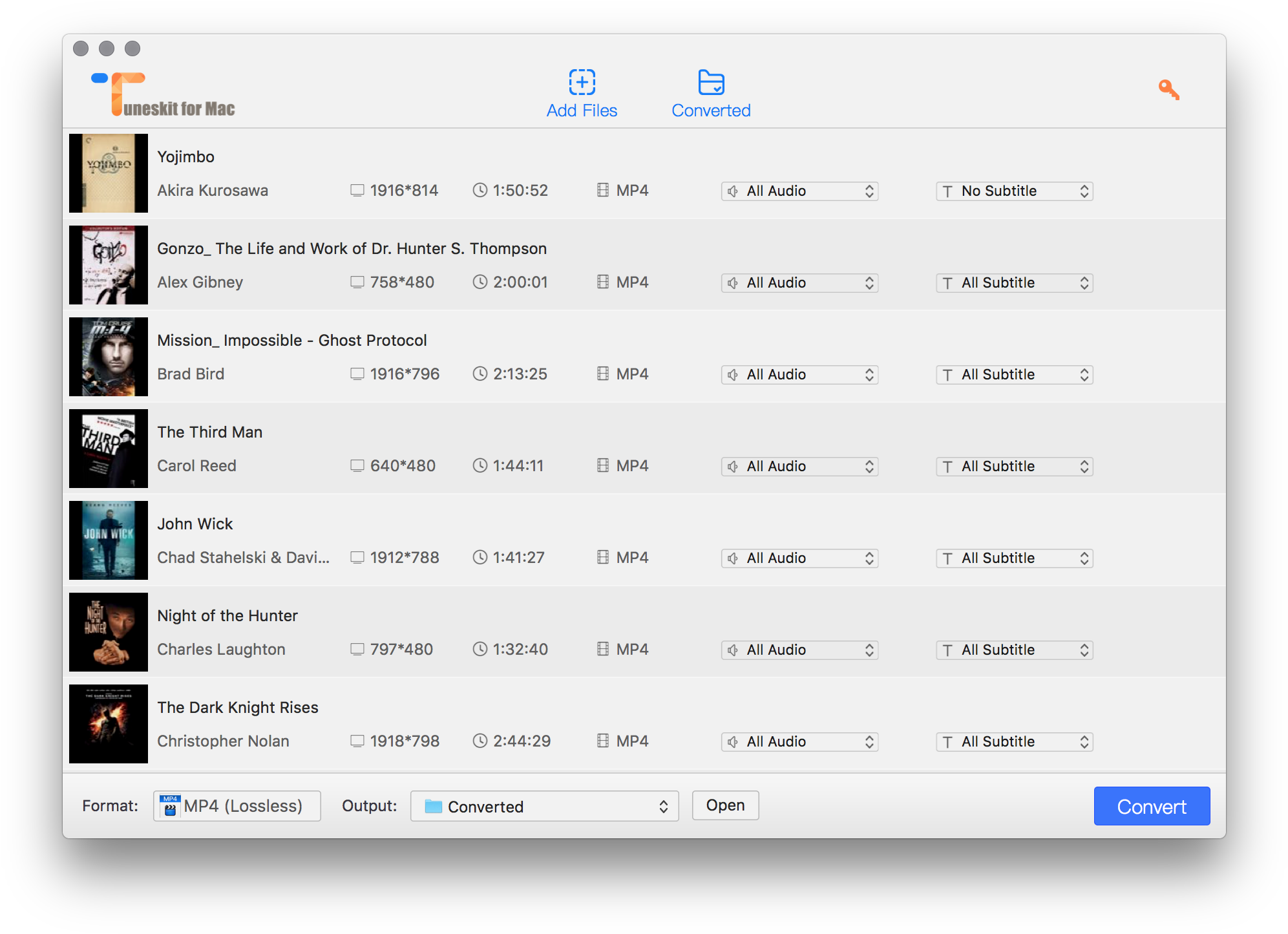Select the Yojimbo video row title

point(186,156)
